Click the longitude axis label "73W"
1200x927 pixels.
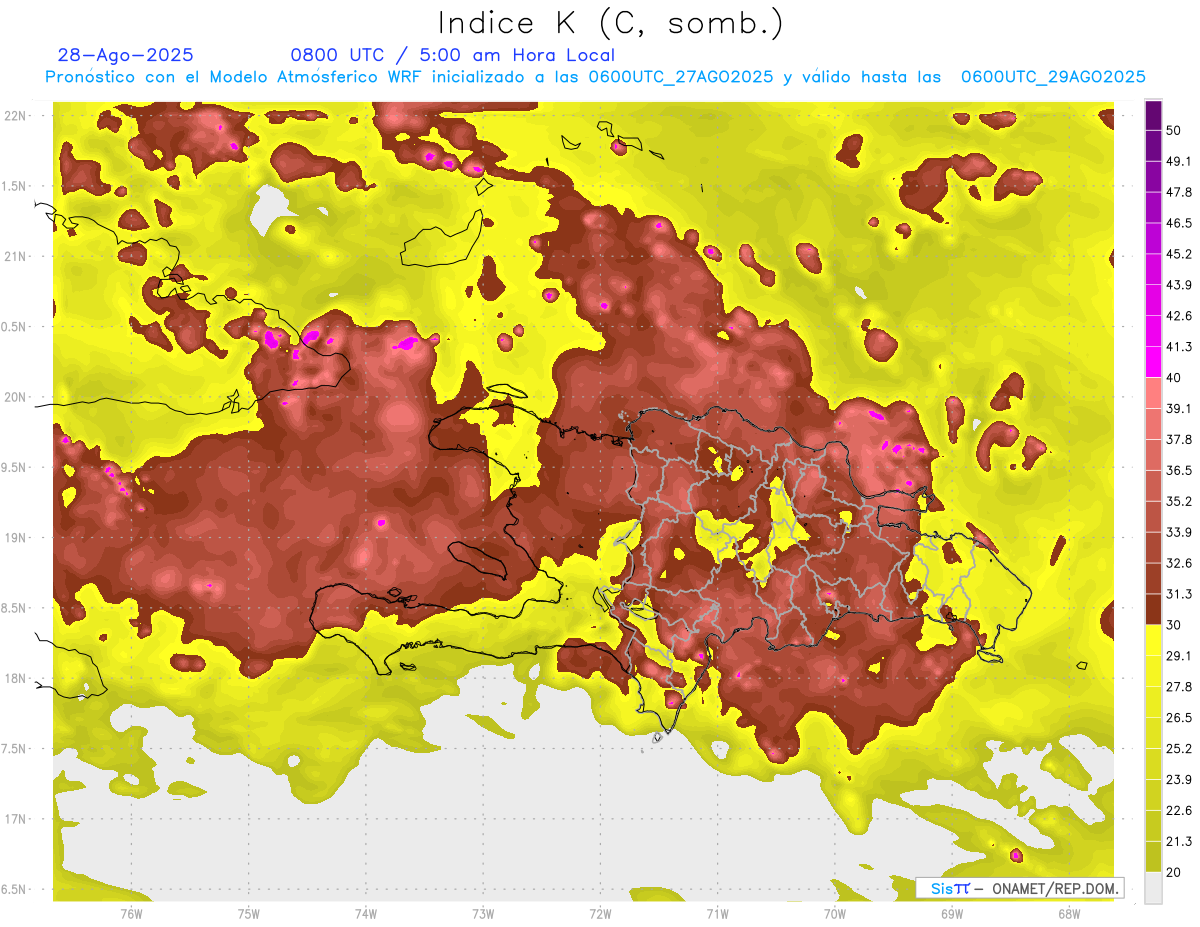[x=483, y=913]
